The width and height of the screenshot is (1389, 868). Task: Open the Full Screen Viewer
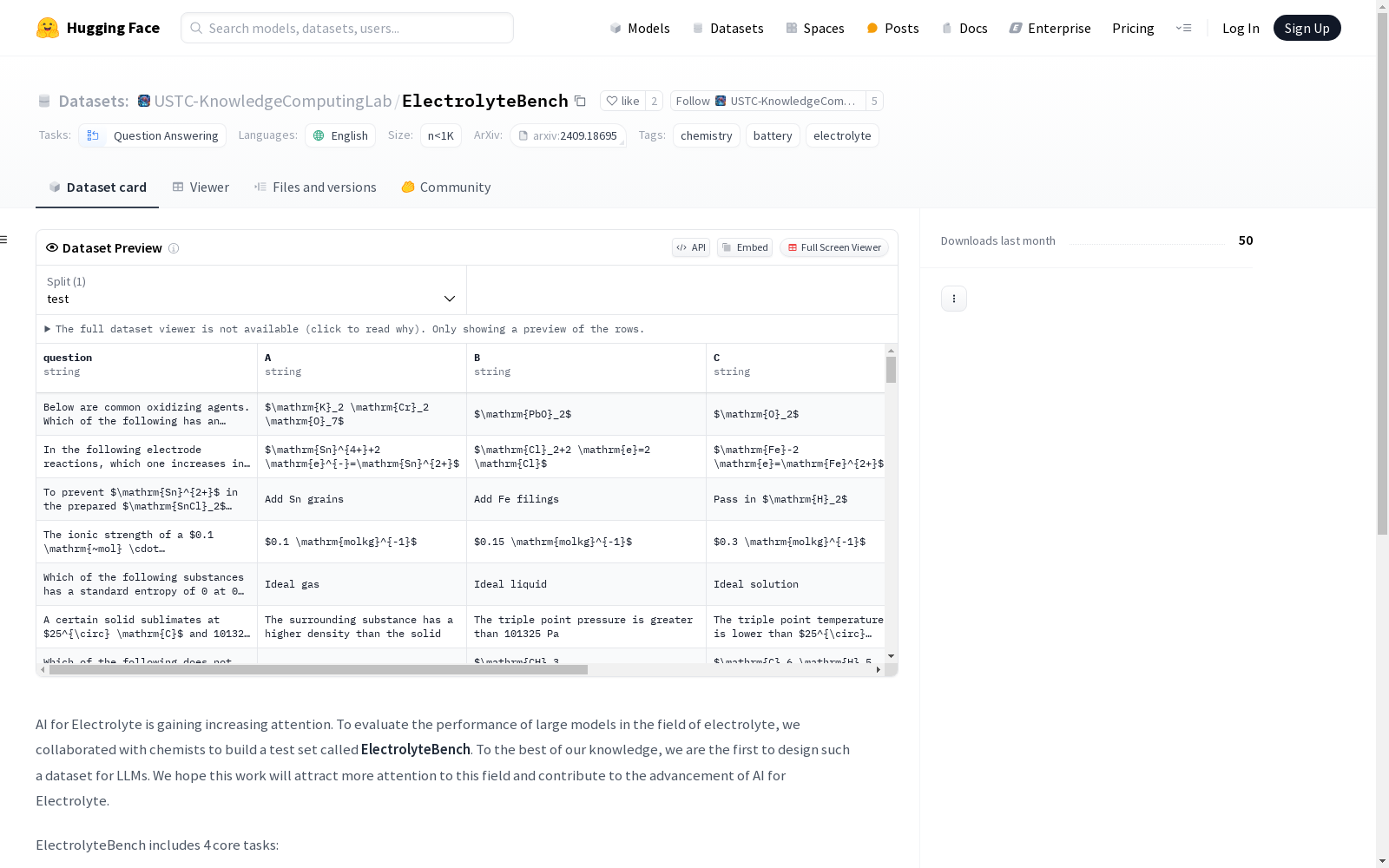834,247
